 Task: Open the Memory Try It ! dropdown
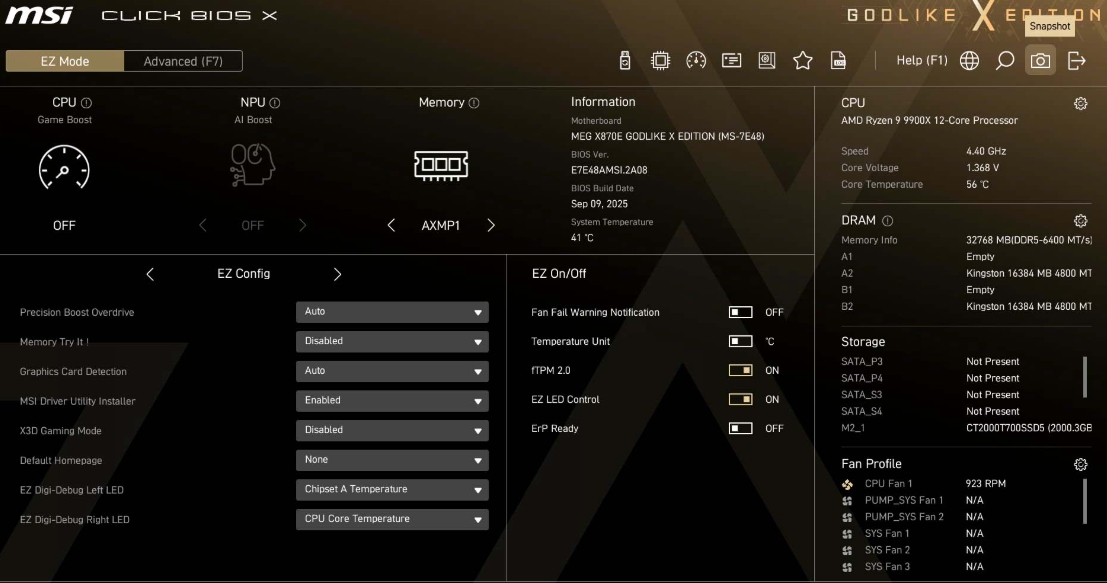tap(392, 342)
